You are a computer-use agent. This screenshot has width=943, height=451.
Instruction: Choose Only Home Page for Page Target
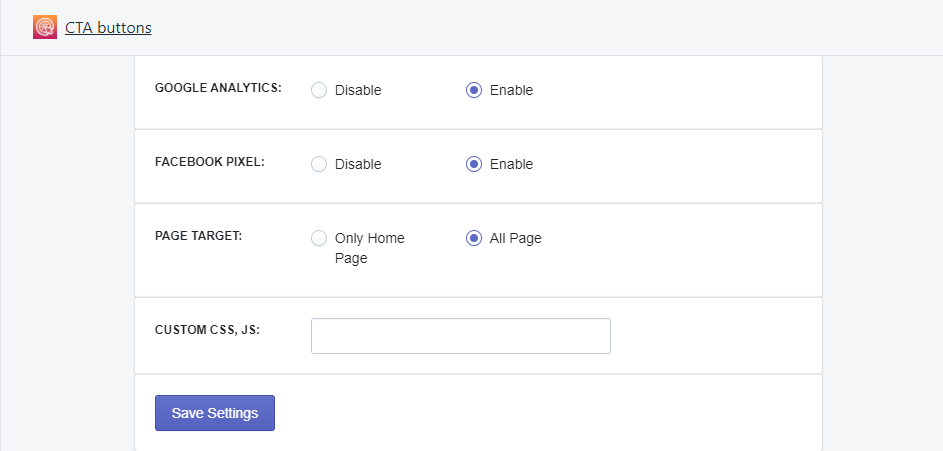319,238
